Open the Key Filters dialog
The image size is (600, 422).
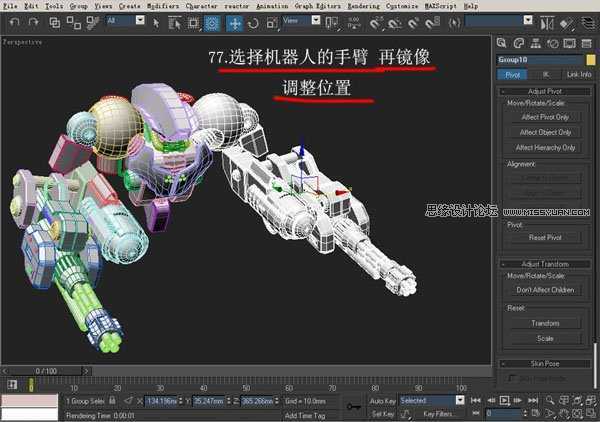[x=439, y=414]
